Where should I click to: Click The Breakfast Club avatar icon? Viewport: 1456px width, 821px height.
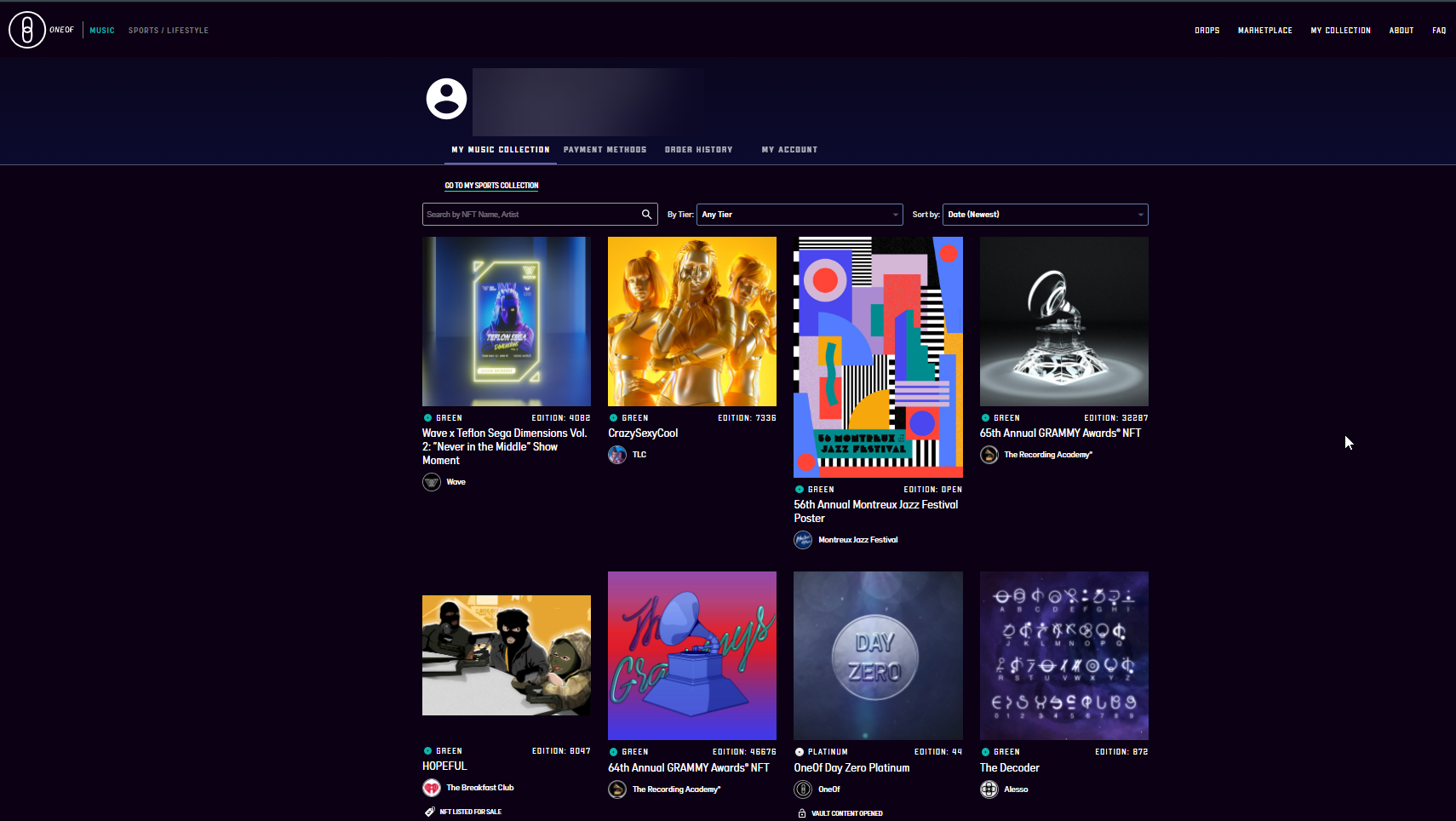[432, 788]
